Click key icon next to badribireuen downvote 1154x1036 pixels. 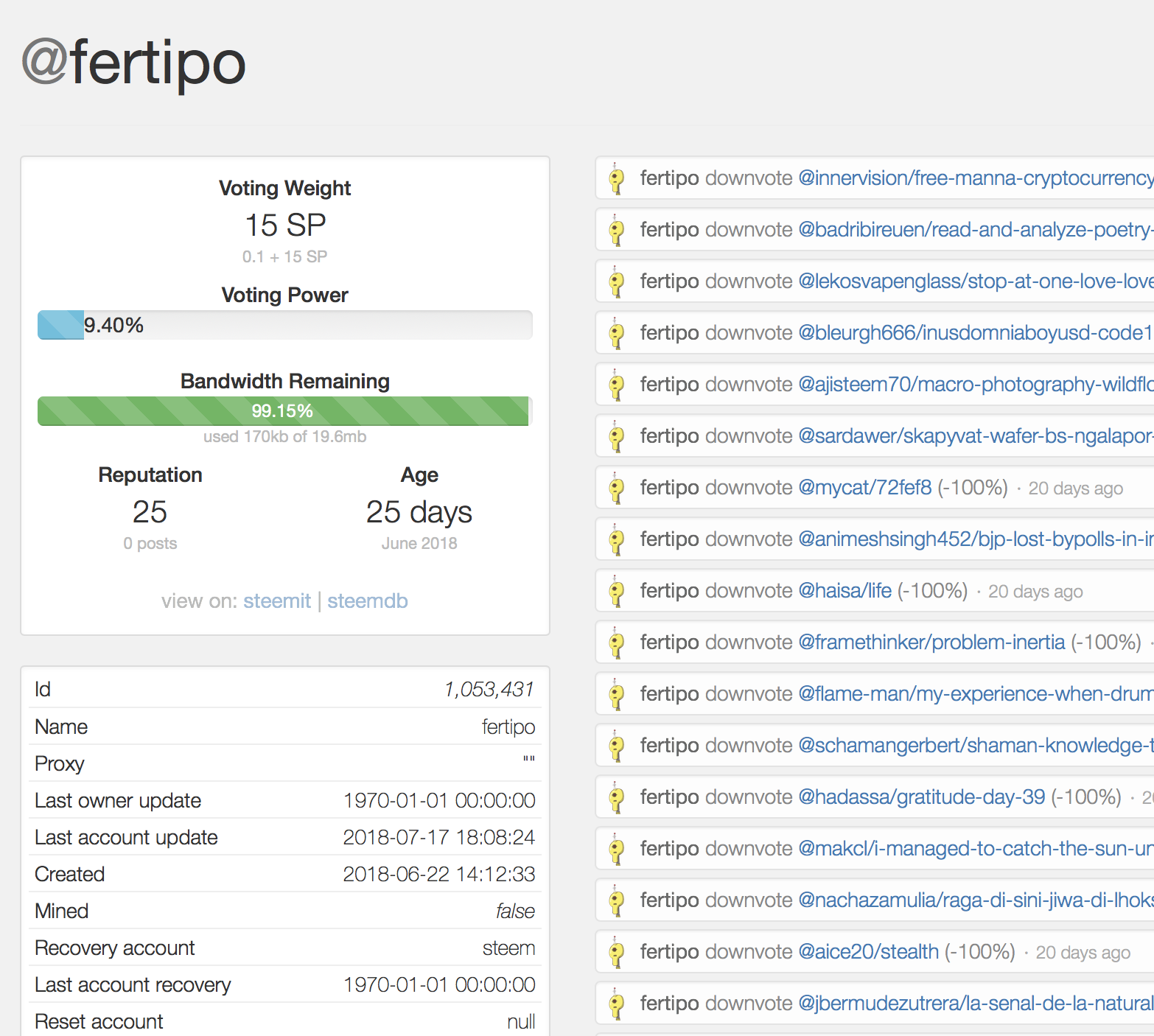(617, 231)
